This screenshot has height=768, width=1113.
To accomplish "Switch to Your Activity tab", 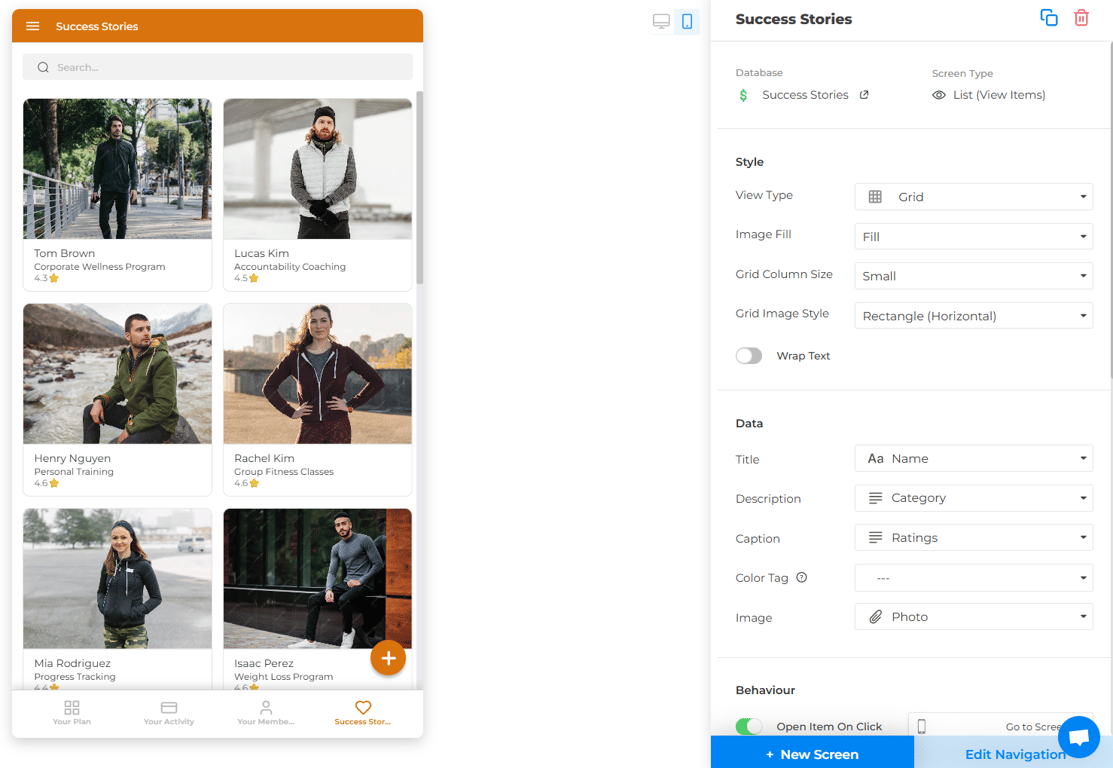I will pos(169,713).
